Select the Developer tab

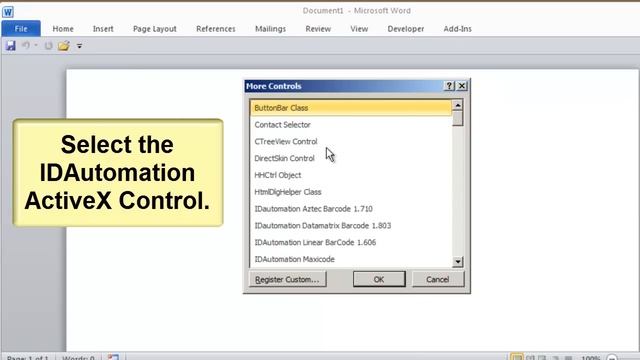pyautogui.click(x=406, y=29)
